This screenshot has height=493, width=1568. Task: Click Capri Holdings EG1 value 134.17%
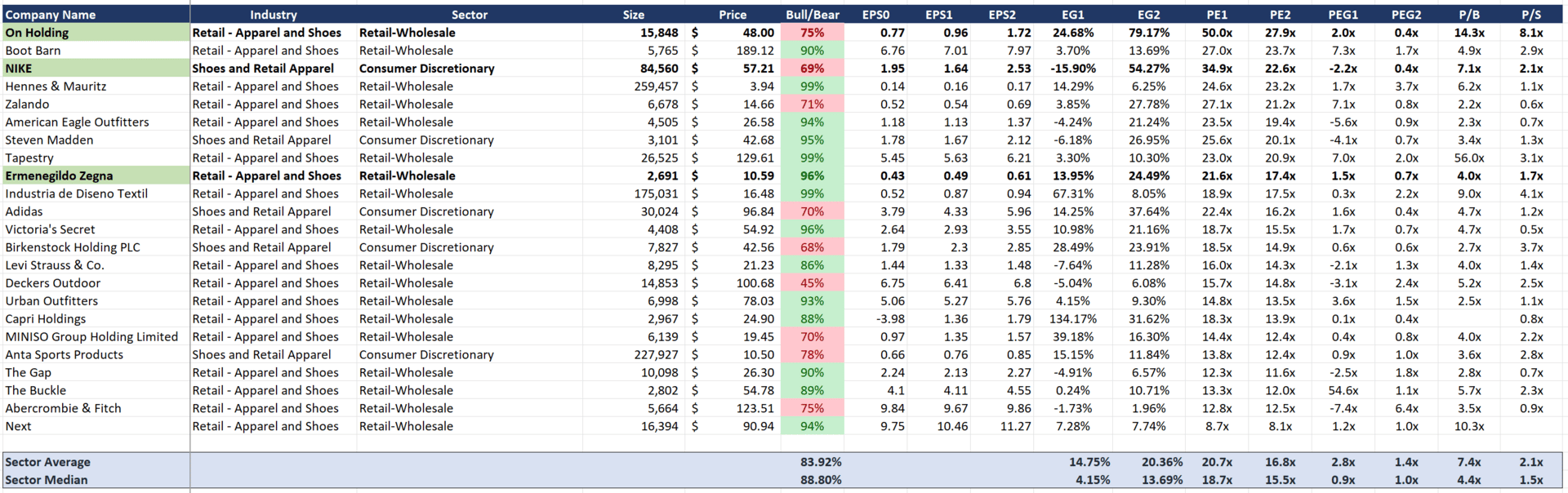1072,319
